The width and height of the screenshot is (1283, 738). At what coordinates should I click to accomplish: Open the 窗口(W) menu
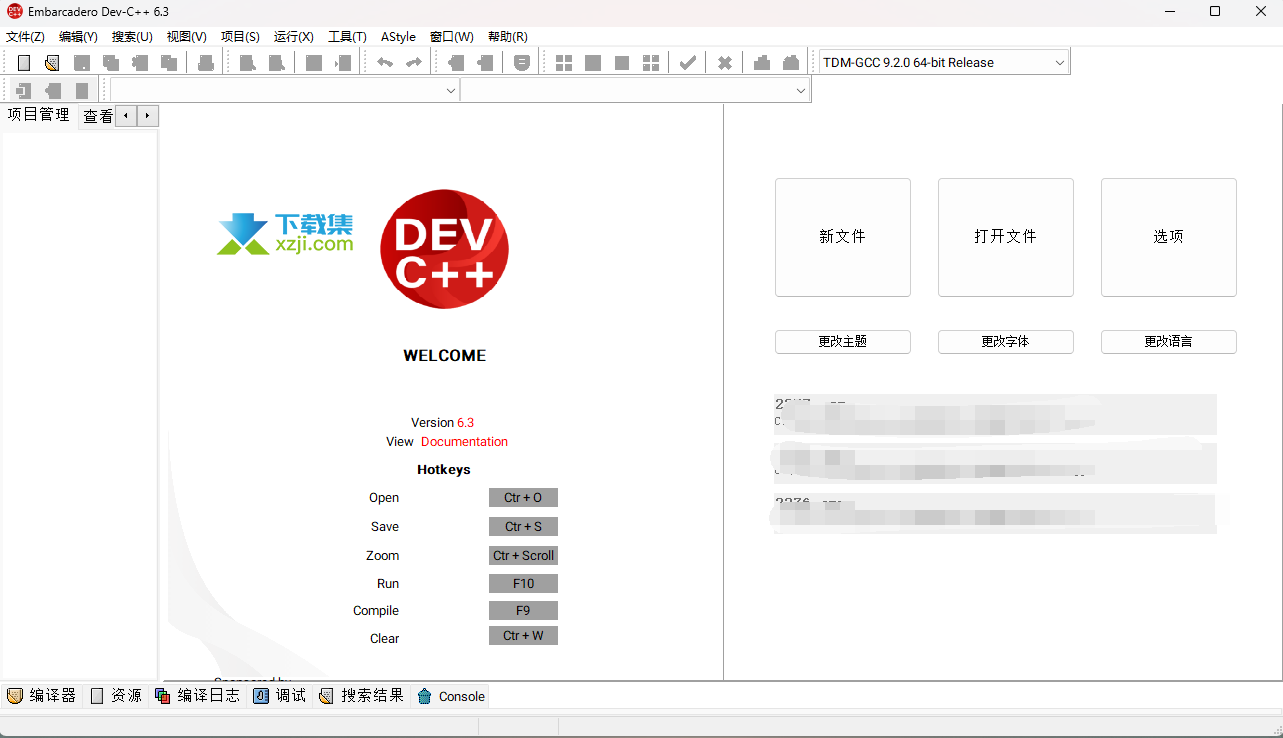(x=452, y=37)
